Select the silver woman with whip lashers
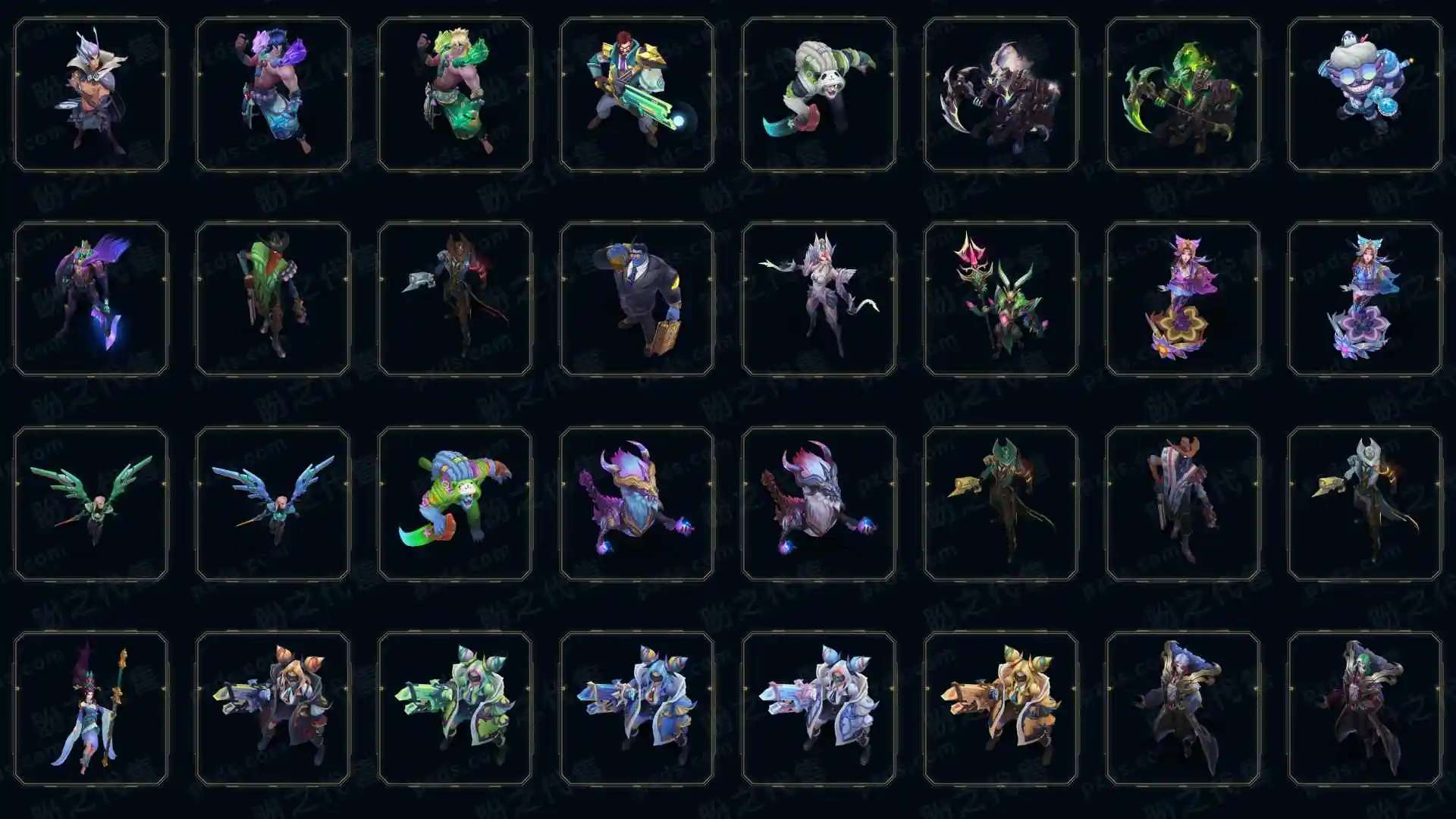1456x819 pixels. 819,299
